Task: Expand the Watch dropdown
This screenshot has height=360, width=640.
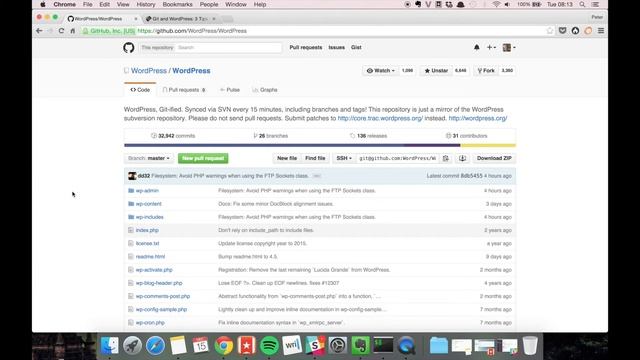Action: pyautogui.click(x=380, y=71)
